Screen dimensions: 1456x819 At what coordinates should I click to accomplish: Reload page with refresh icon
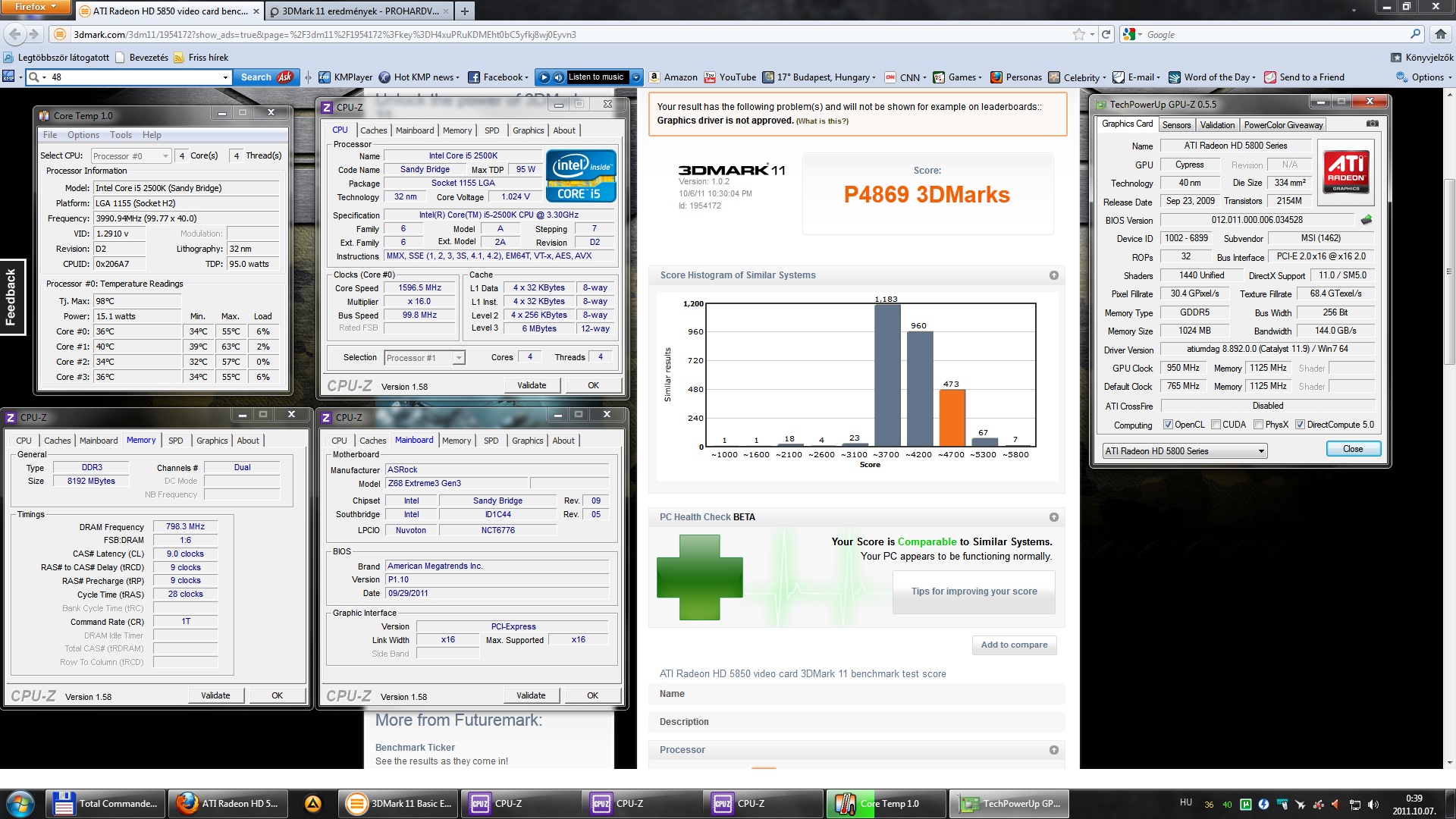pos(1106,34)
